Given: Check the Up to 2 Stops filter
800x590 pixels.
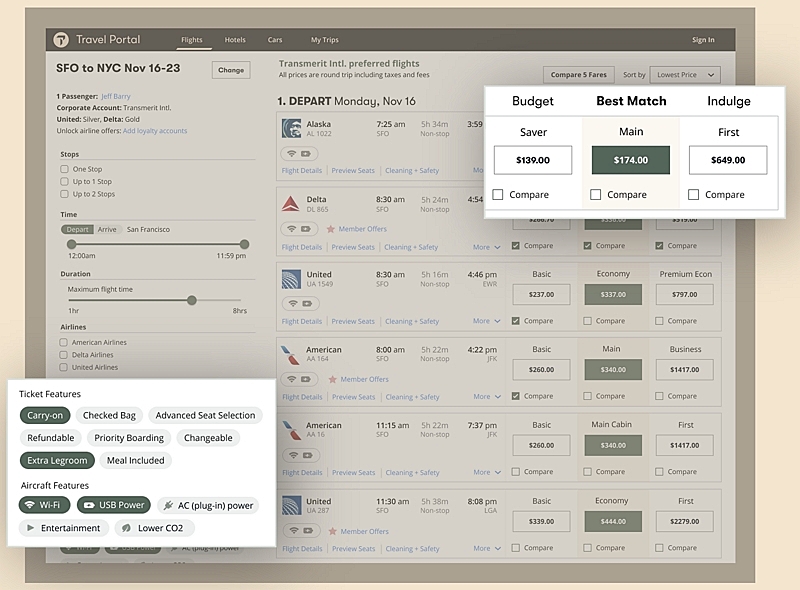Looking at the screenshot, I should [x=64, y=194].
